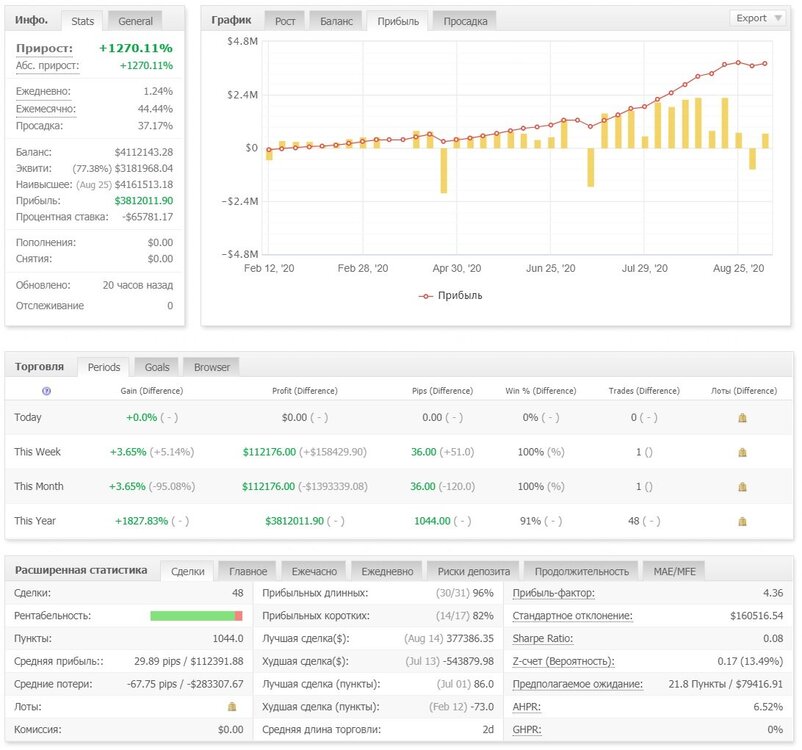The height and width of the screenshot is (750, 802).
Task: Open the Баланс chart tab
Action: [336, 21]
